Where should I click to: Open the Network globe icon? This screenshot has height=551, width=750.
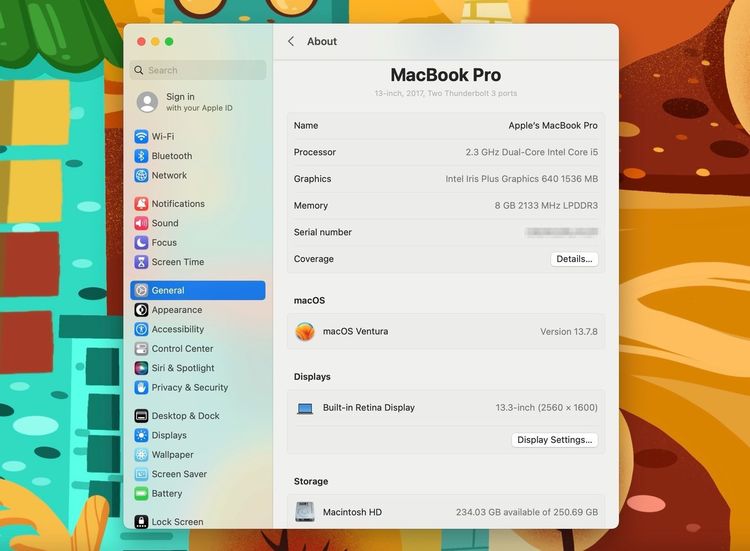point(141,176)
